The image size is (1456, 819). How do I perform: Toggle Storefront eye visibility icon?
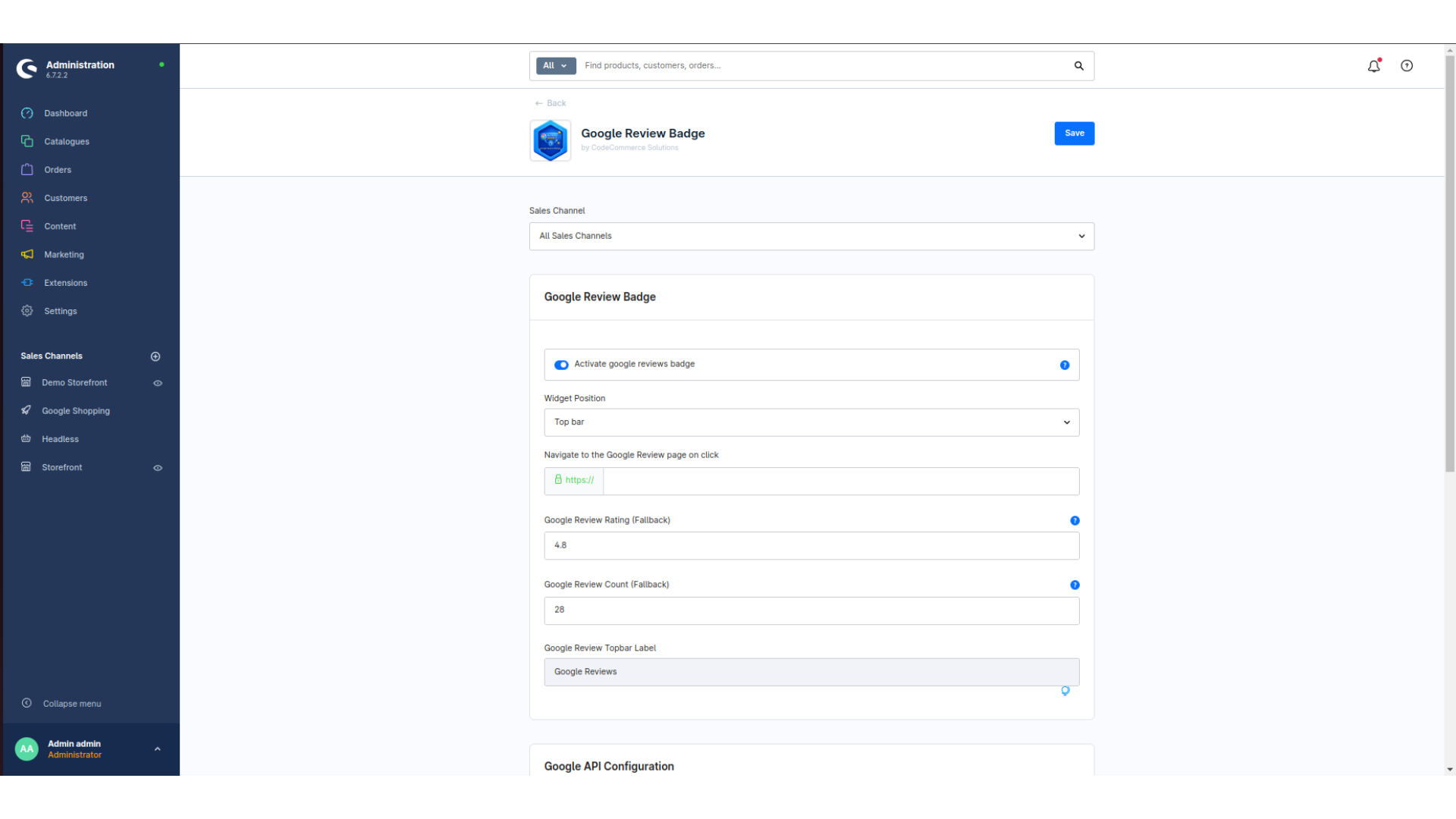[158, 468]
